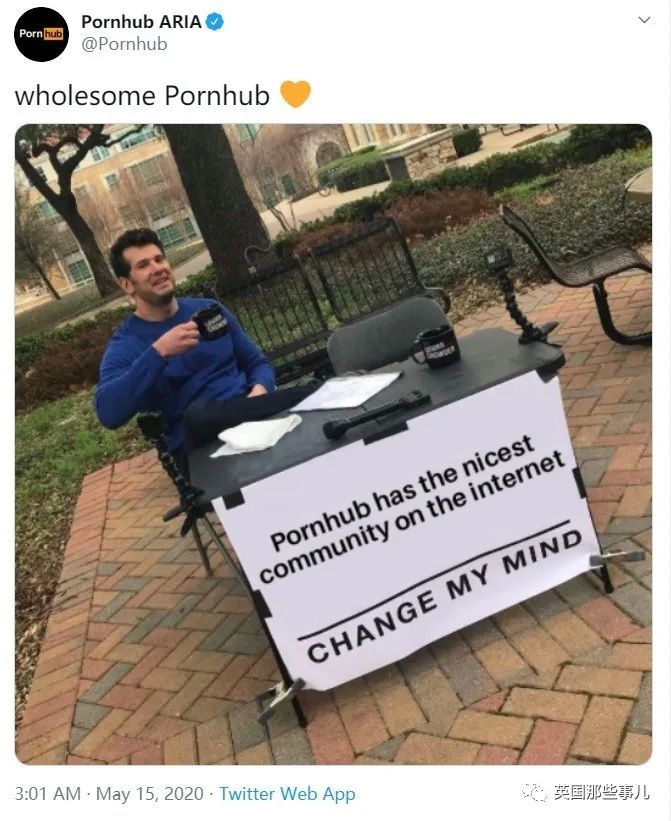This screenshot has width=671, height=821.
Task: Click the orange heart emoji
Action: point(295,94)
